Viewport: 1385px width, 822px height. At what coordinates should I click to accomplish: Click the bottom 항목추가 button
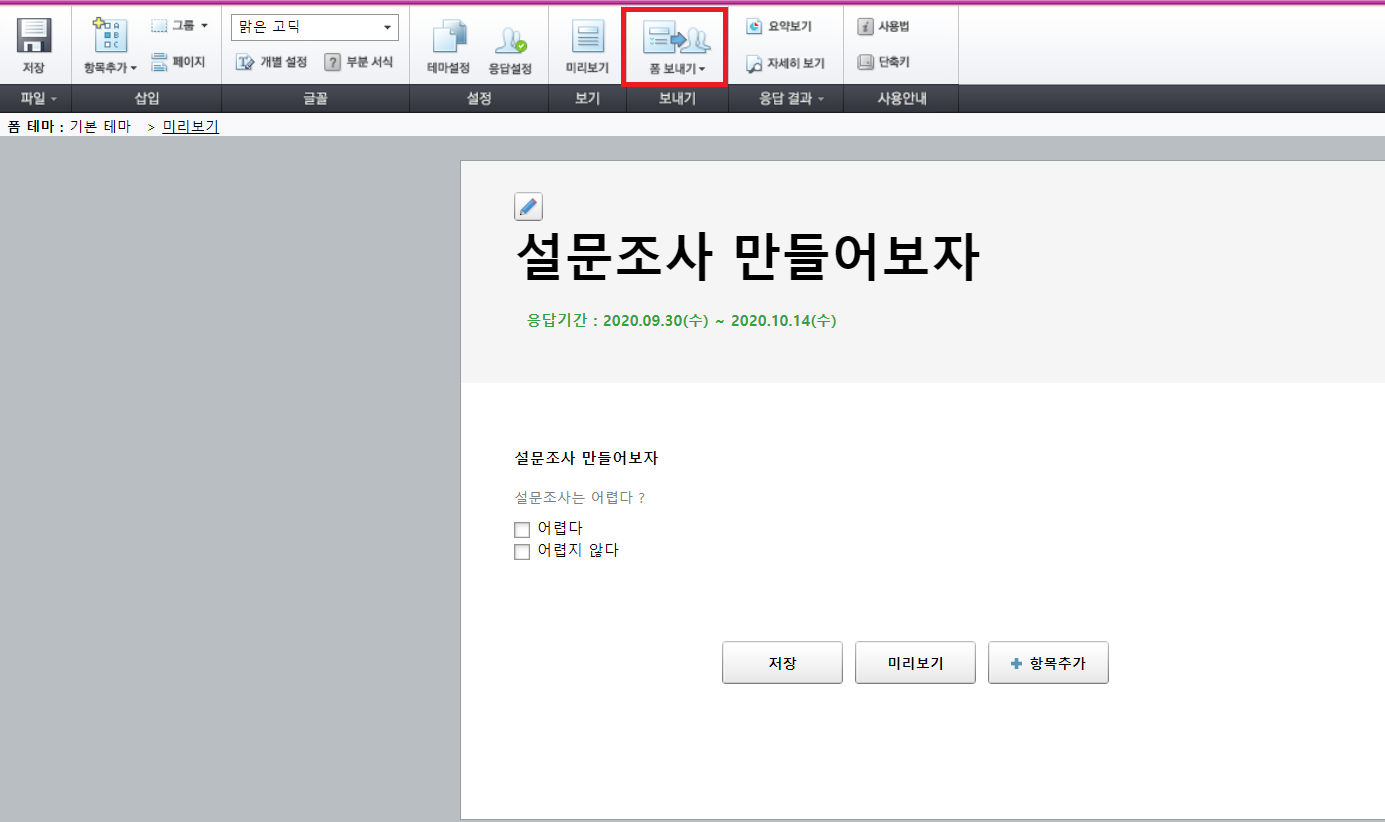point(1048,663)
